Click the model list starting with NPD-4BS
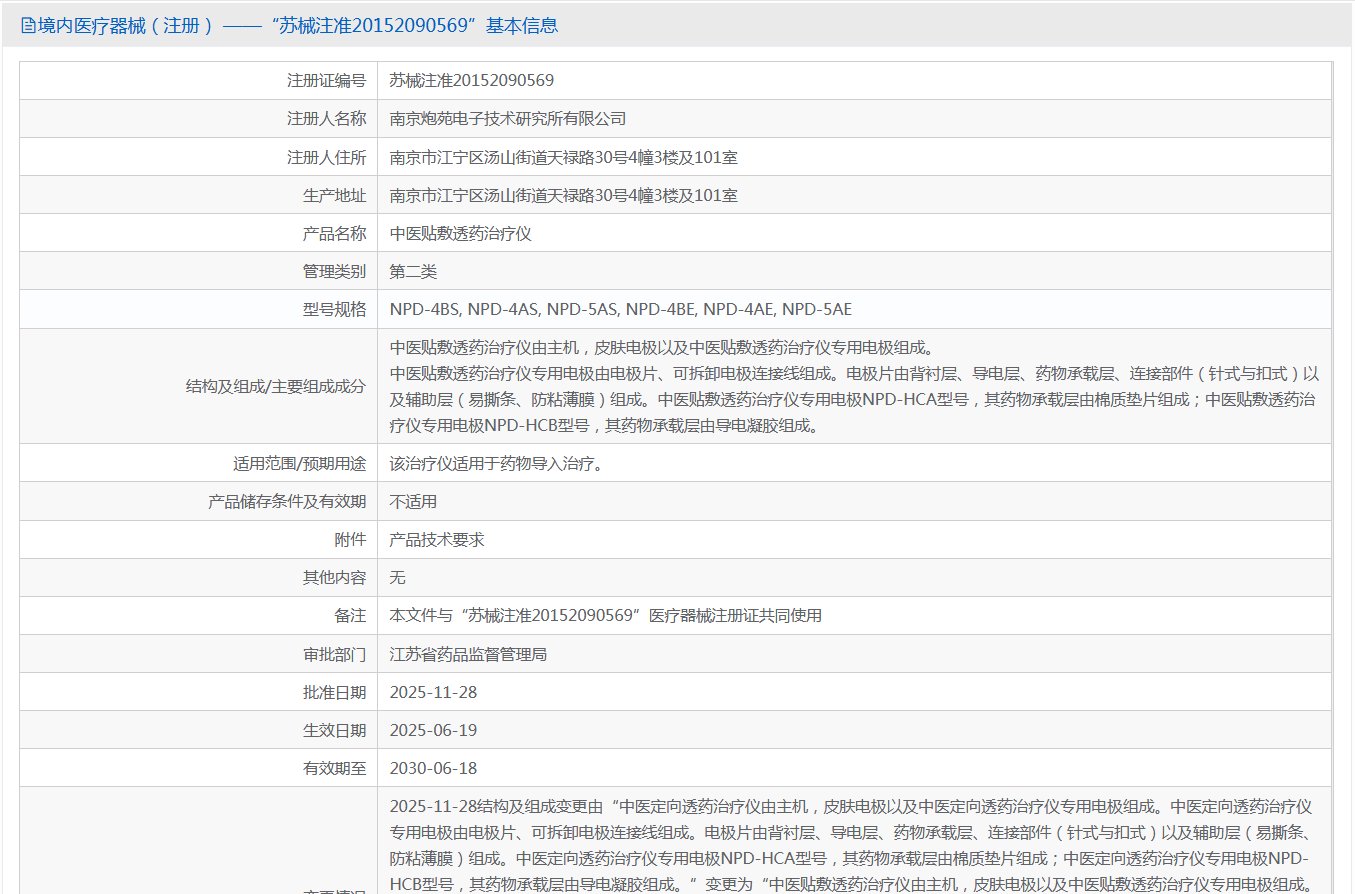1355x894 pixels. [x=621, y=309]
